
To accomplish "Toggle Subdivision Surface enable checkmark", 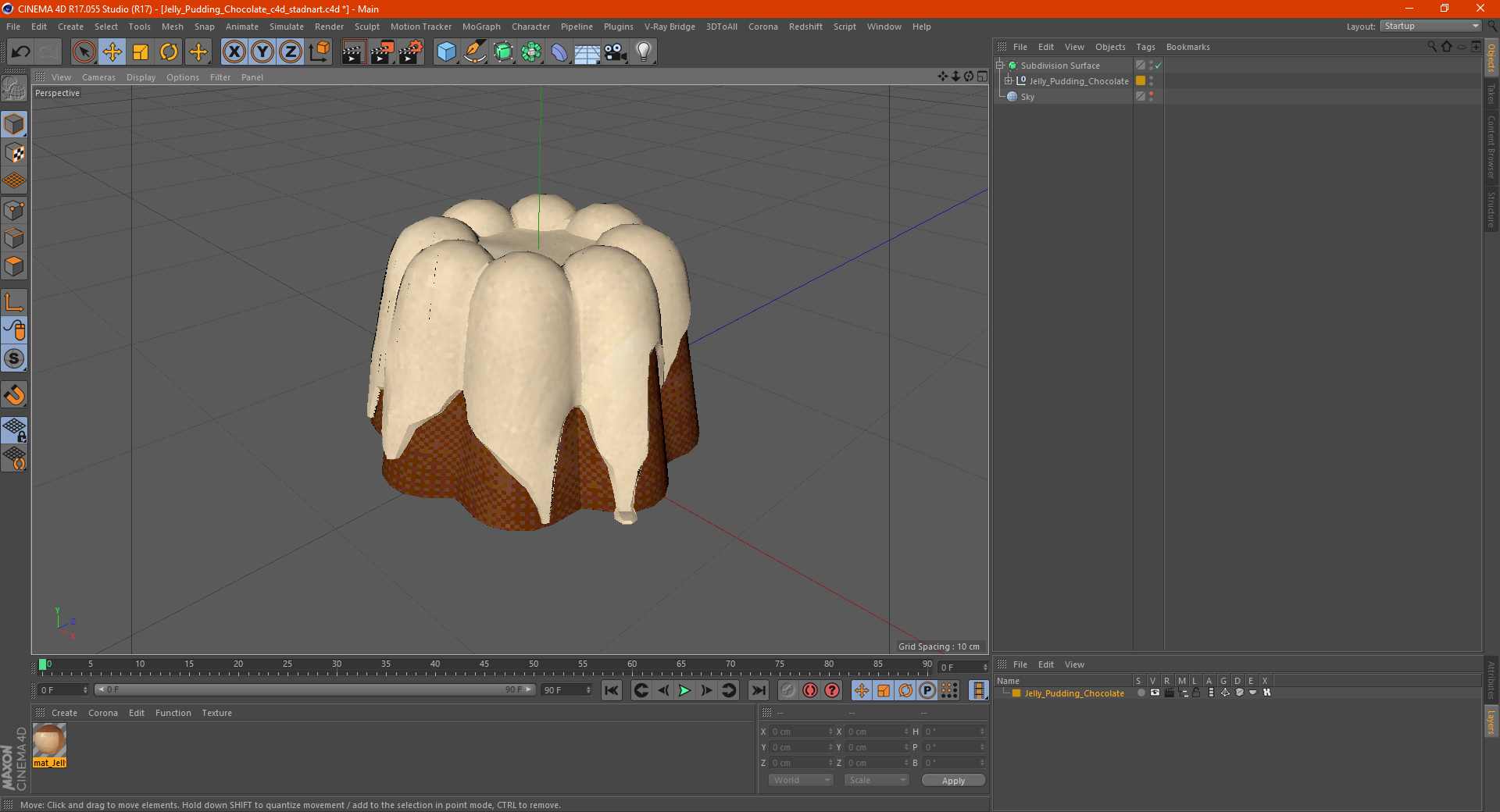I will [1159, 66].
